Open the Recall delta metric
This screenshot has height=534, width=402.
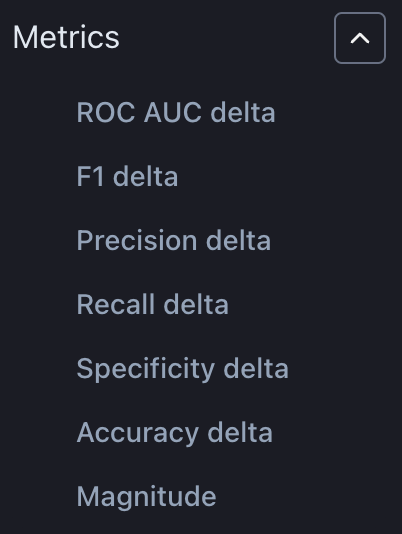click(153, 304)
